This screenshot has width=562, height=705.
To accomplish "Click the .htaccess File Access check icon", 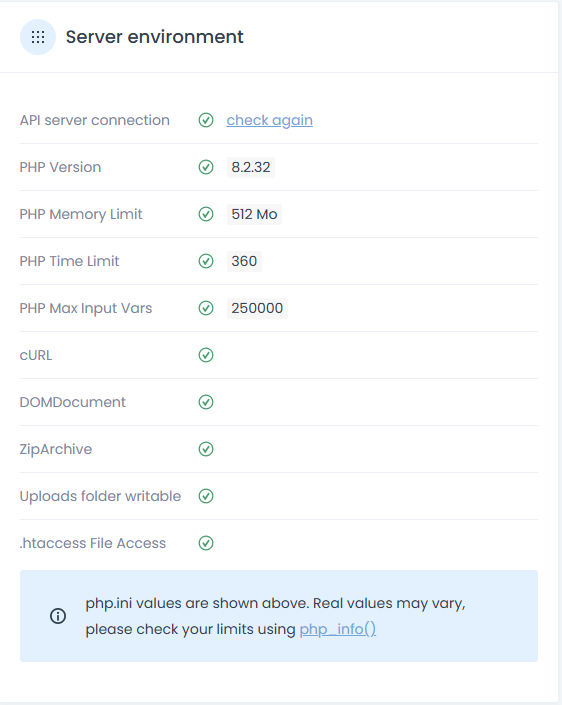I will [206, 543].
